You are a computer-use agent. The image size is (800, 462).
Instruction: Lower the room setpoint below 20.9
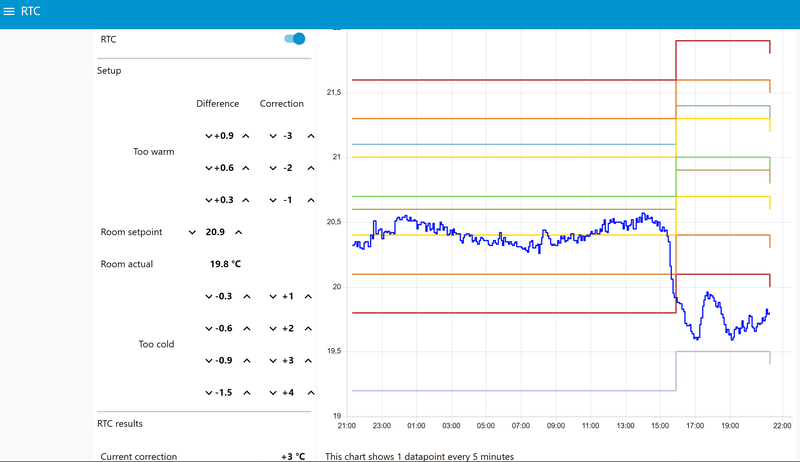[192, 233]
